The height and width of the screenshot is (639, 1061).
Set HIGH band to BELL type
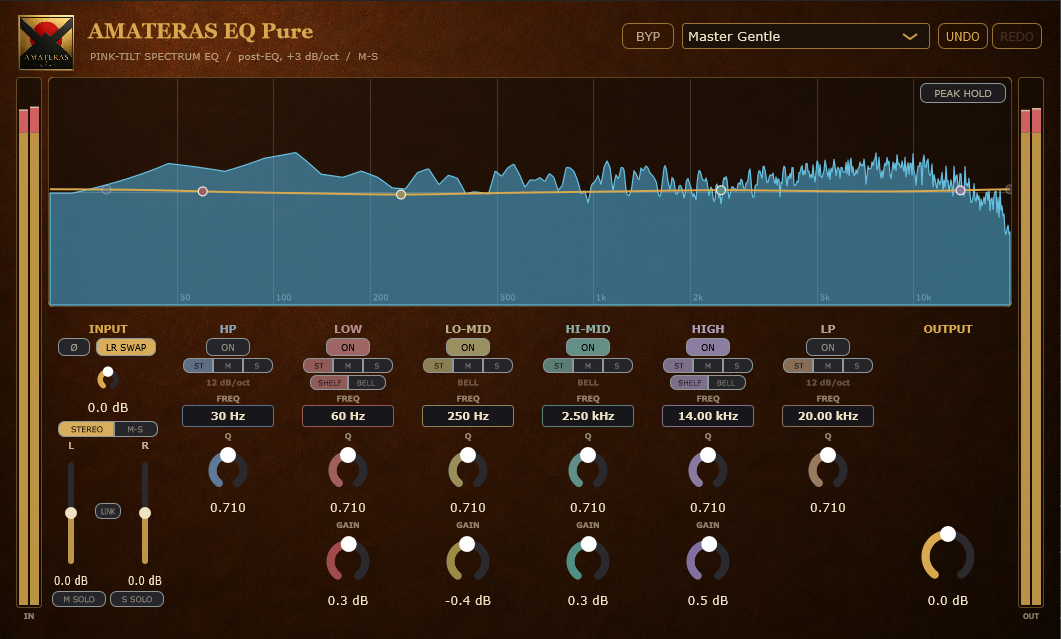point(726,382)
